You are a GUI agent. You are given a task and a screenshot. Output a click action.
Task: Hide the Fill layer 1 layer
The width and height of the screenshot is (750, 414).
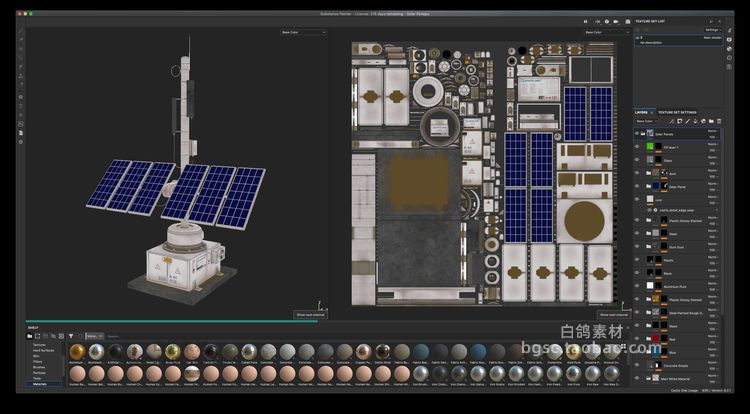[637, 147]
